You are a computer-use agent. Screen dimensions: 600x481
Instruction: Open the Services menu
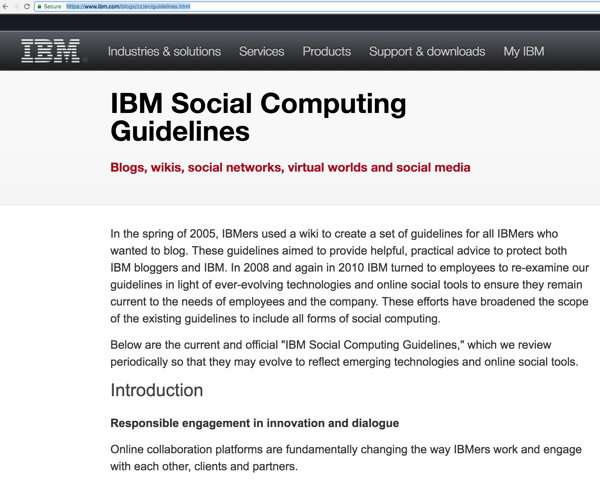tap(262, 51)
